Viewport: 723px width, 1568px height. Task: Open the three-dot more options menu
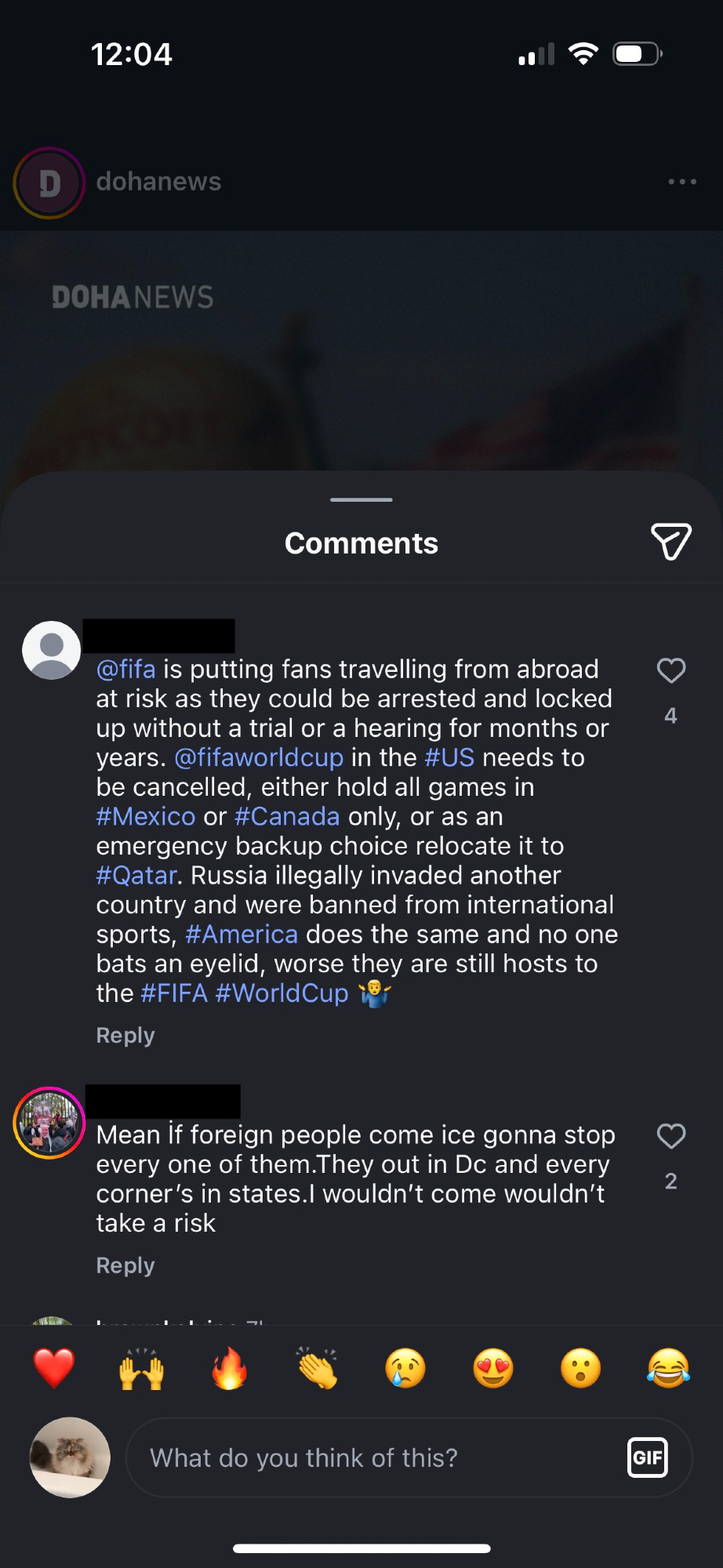pyautogui.click(x=682, y=182)
